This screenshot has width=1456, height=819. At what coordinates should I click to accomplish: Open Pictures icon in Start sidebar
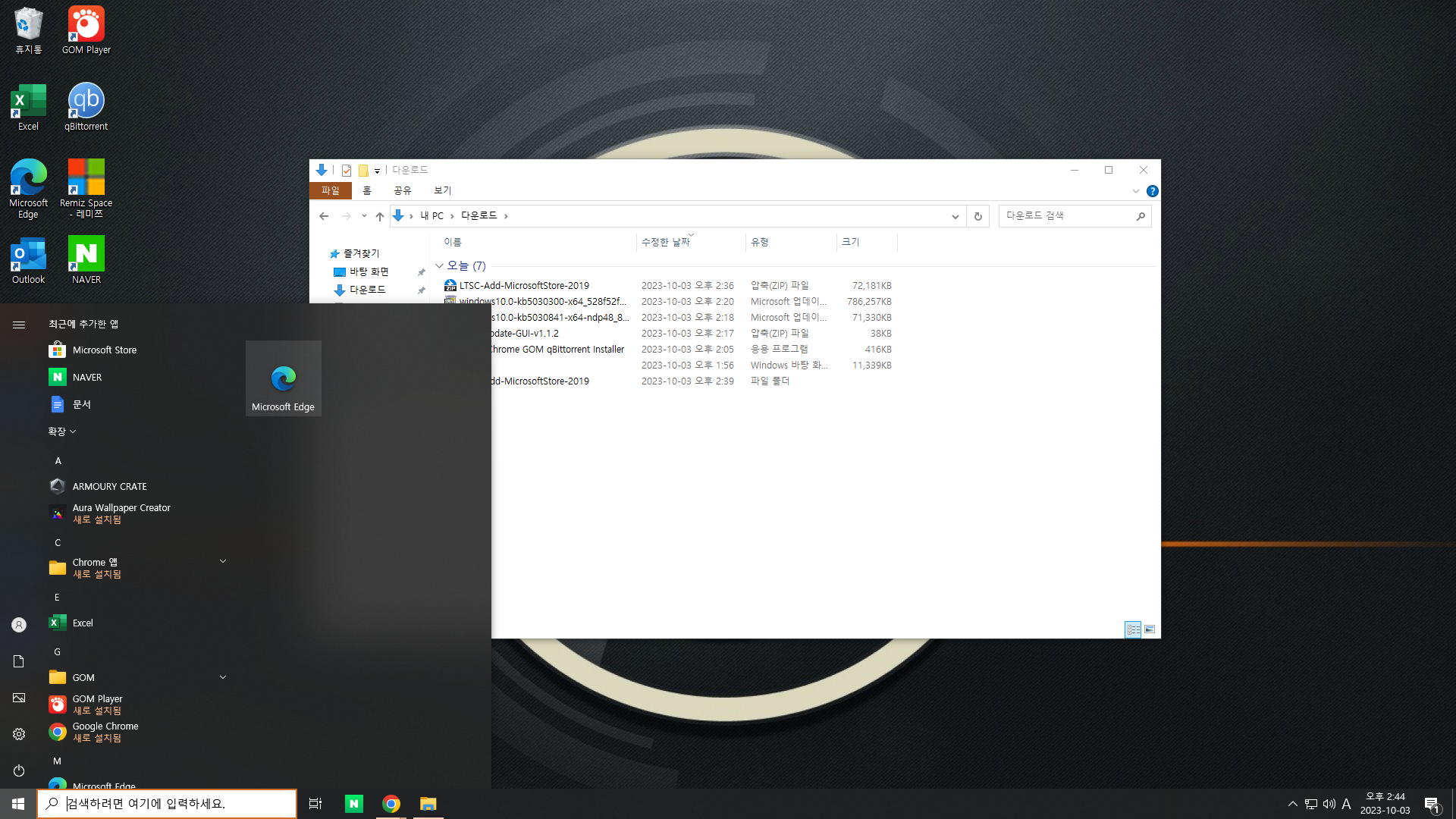(19, 698)
